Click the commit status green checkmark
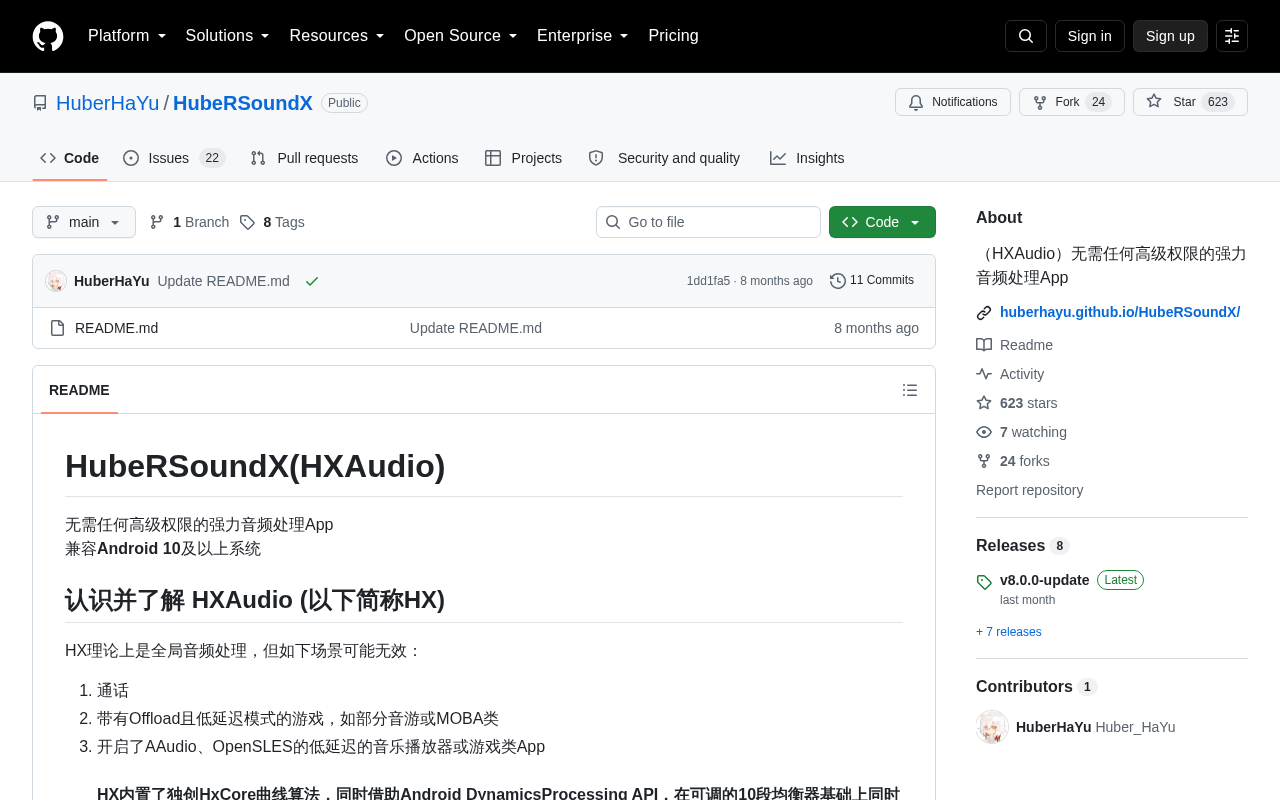 tap(312, 281)
